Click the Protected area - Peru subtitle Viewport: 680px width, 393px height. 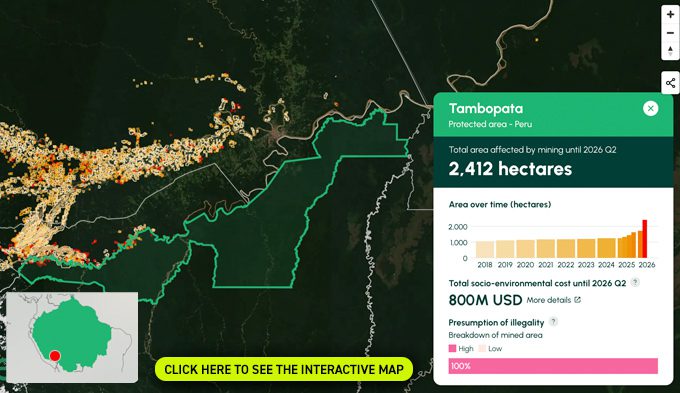[490, 124]
